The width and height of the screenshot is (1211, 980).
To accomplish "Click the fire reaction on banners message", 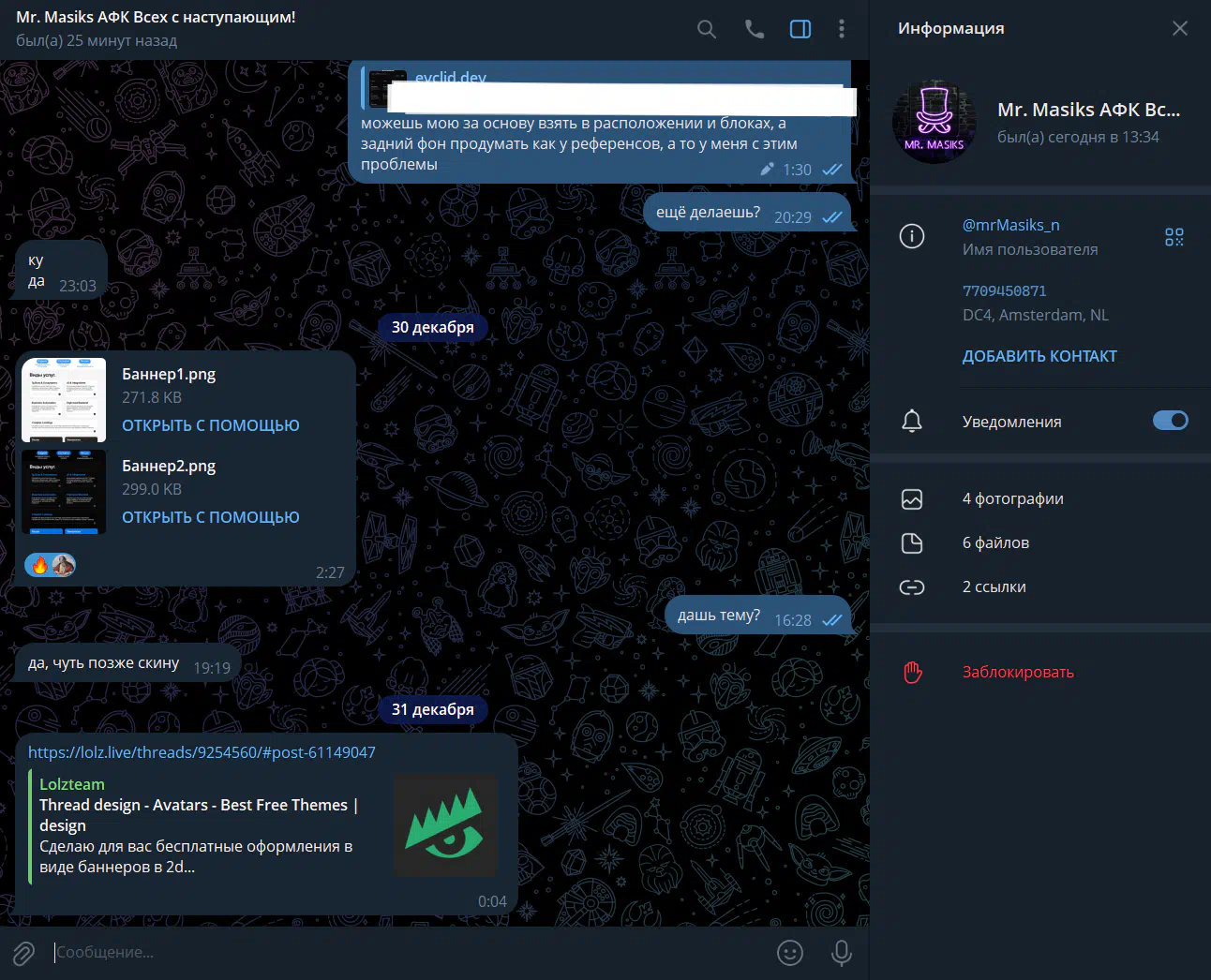I will coord(39,565).
